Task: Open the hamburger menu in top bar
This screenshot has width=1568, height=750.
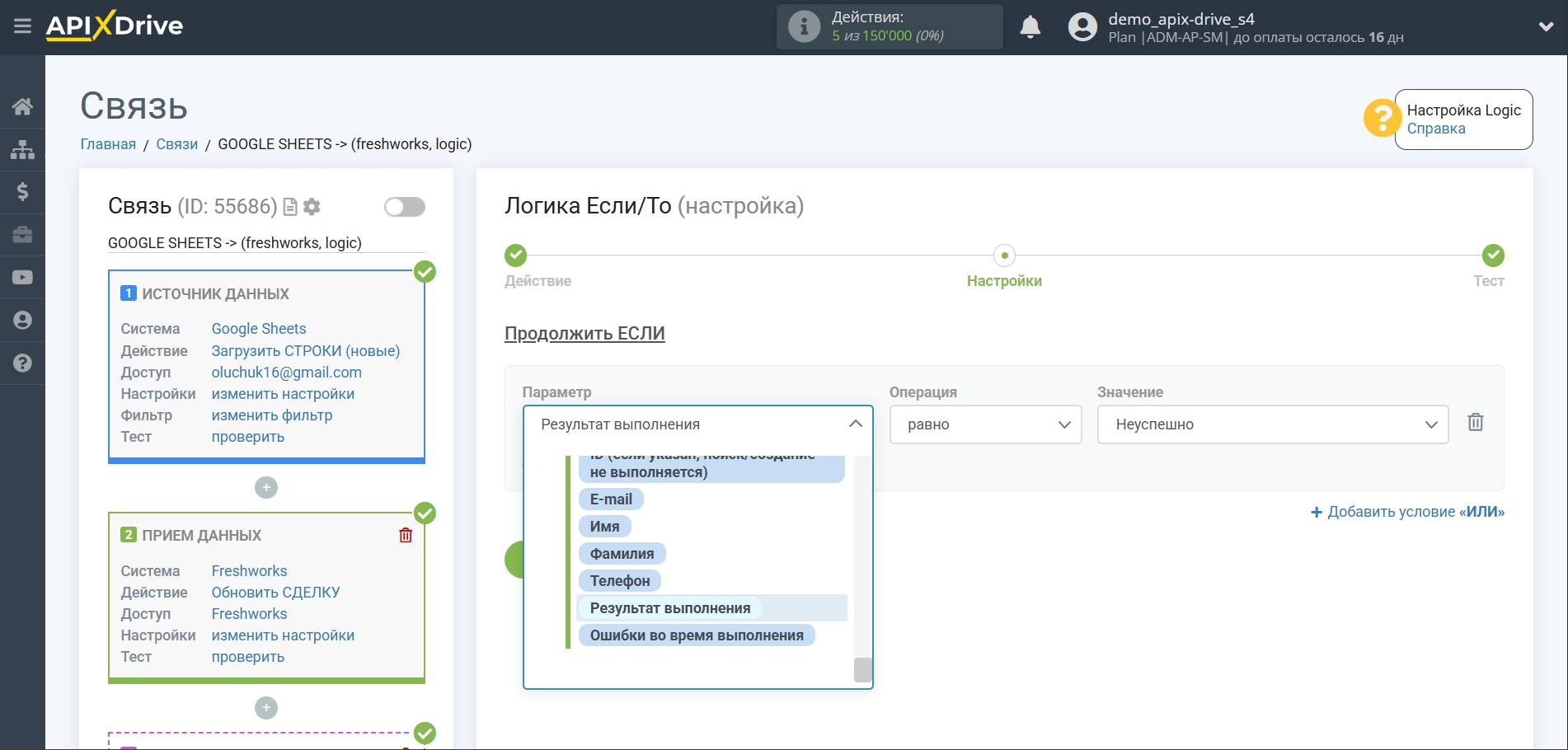Action: coord(22,26)
